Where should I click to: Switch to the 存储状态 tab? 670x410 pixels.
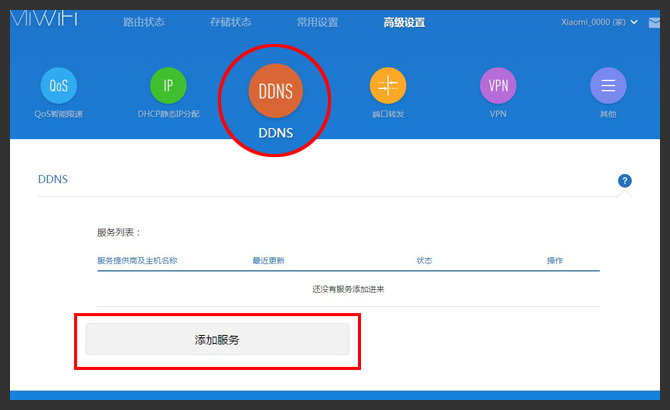coord(231,22)
